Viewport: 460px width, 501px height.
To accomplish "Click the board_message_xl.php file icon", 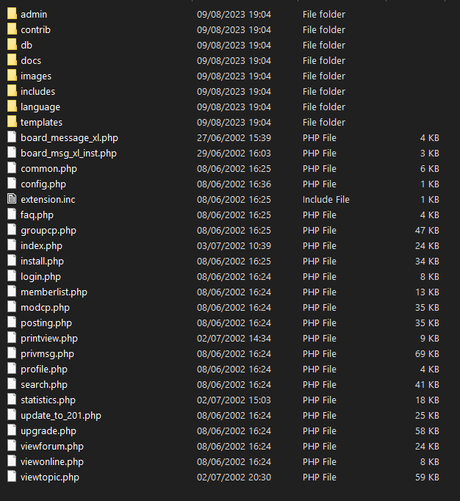I will click(12, 137).
